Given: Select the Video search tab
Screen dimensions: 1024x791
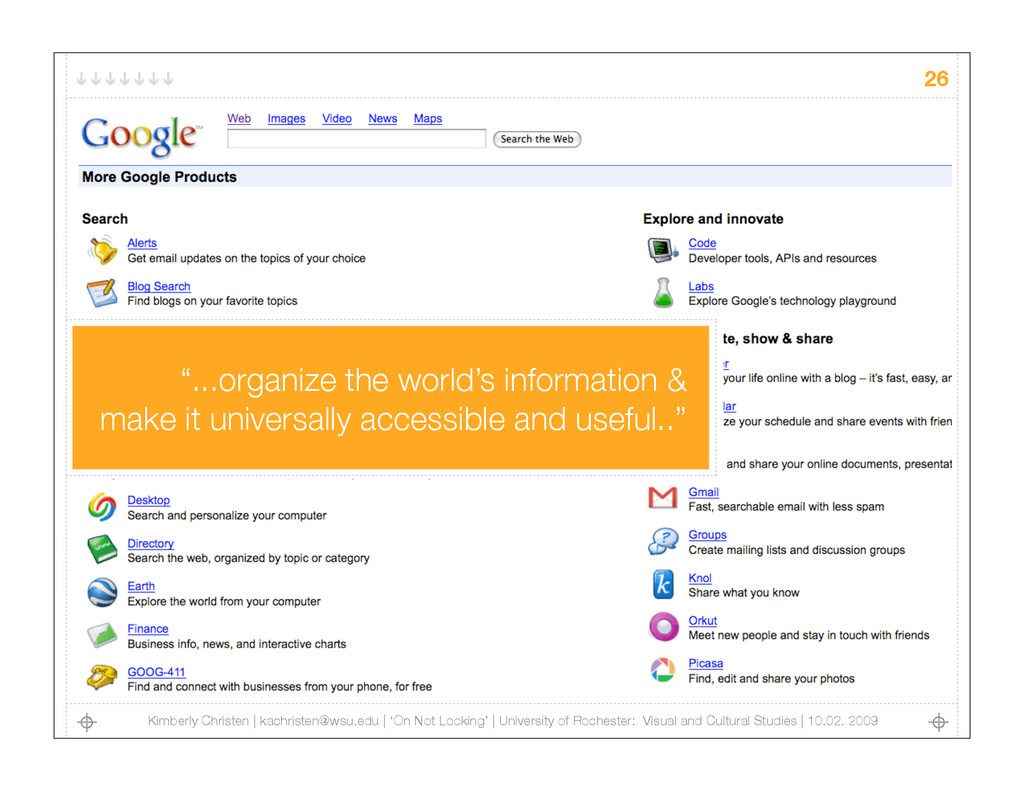Looking at the screenshot, I should point(336,118).
